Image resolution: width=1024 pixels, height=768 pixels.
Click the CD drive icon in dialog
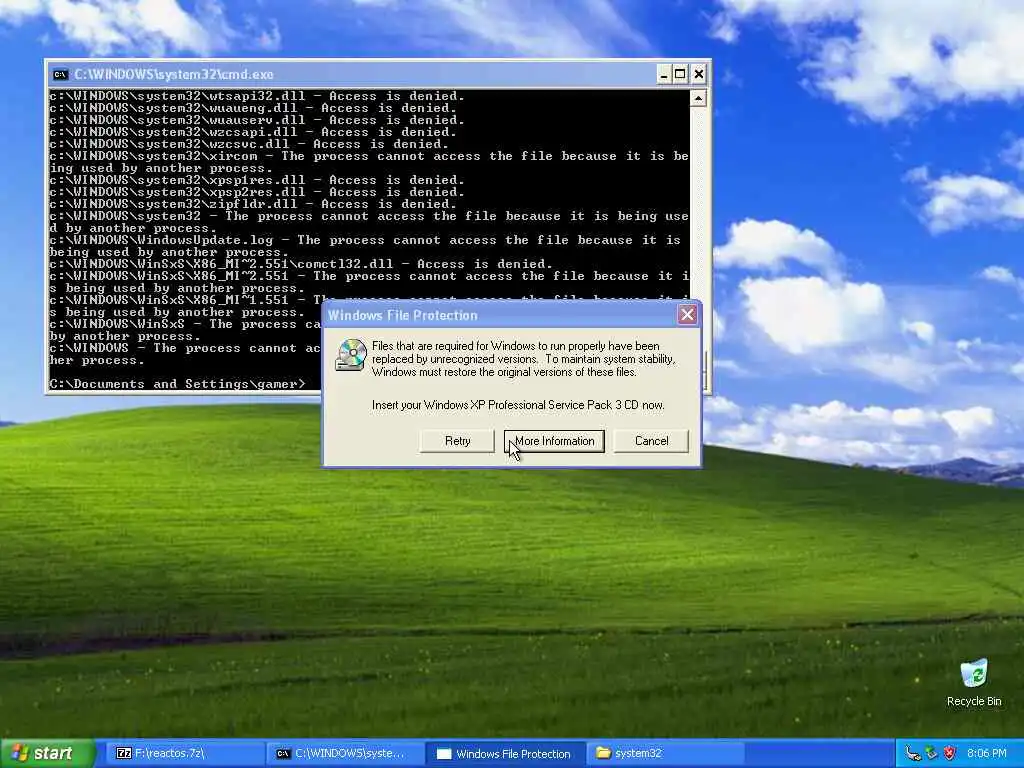click(351, 355)
